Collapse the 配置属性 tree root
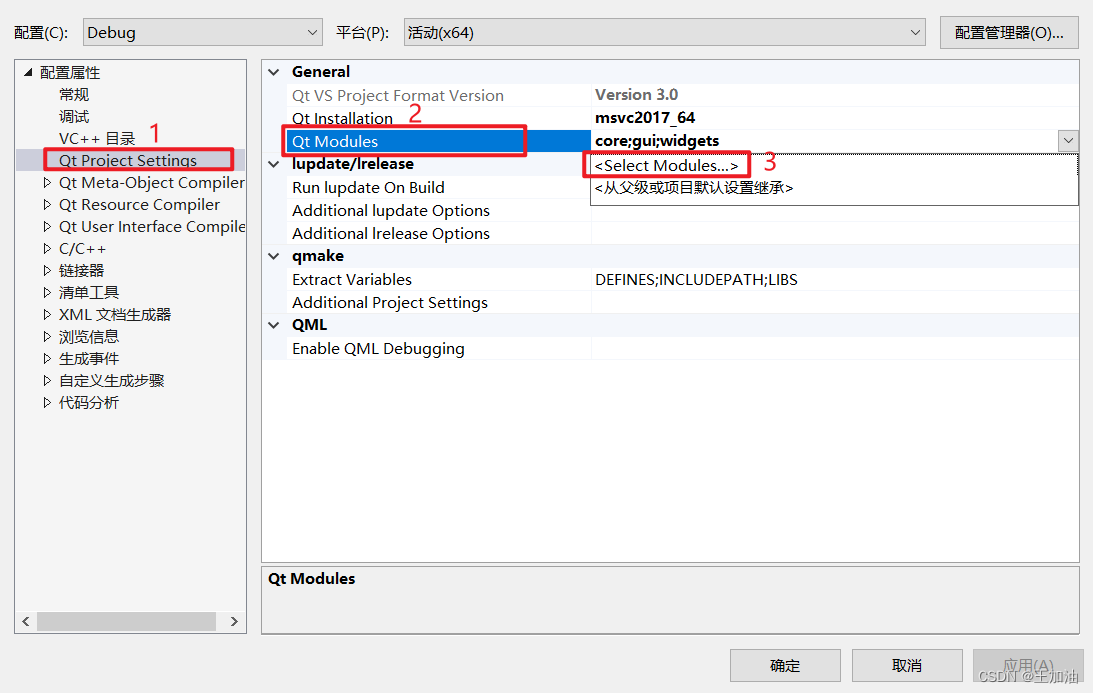The image size is (1093, 693). 28,72
